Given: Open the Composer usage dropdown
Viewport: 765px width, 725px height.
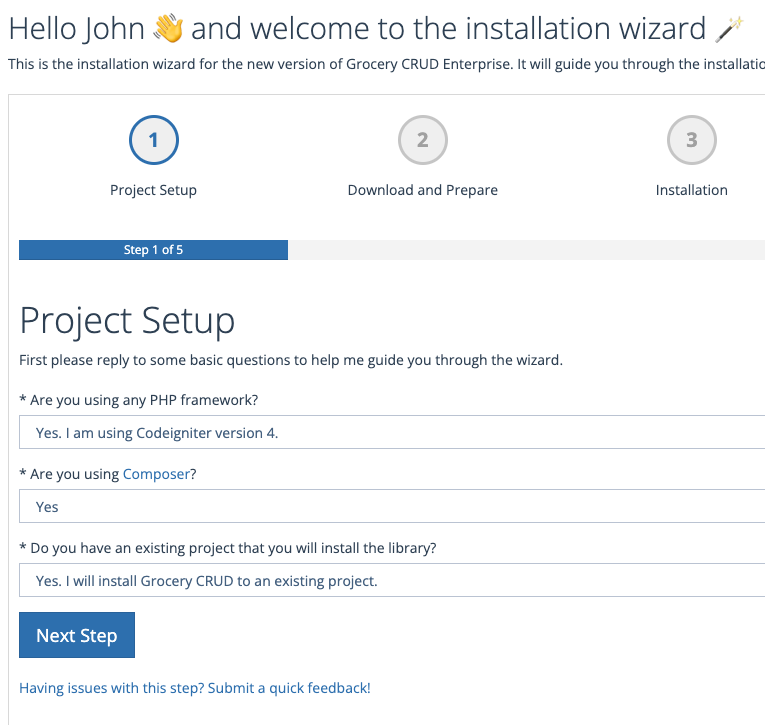Looking at the screenshot, I should click(392, 506).
